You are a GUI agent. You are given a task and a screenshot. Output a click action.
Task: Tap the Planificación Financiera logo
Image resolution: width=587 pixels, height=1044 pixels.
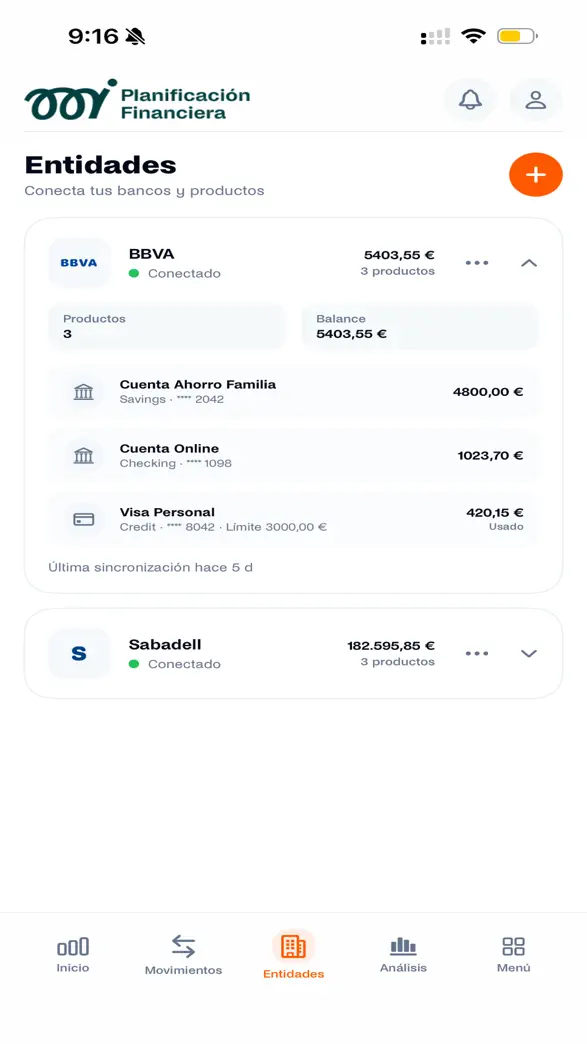(x=137, y=100)
